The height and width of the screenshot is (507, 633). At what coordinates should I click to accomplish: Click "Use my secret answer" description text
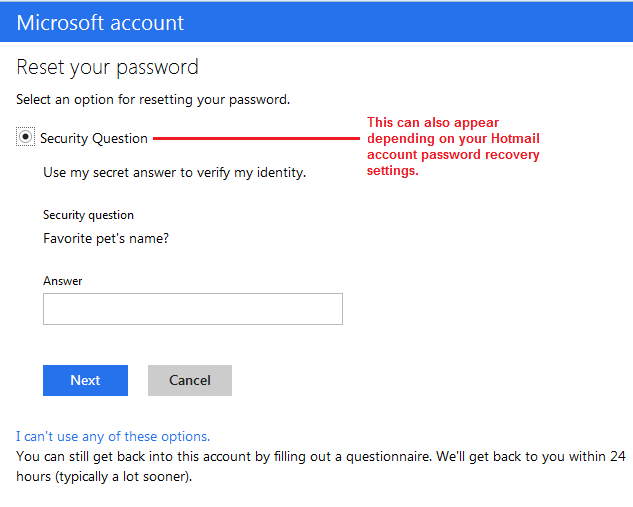click(x=174, y=173)
